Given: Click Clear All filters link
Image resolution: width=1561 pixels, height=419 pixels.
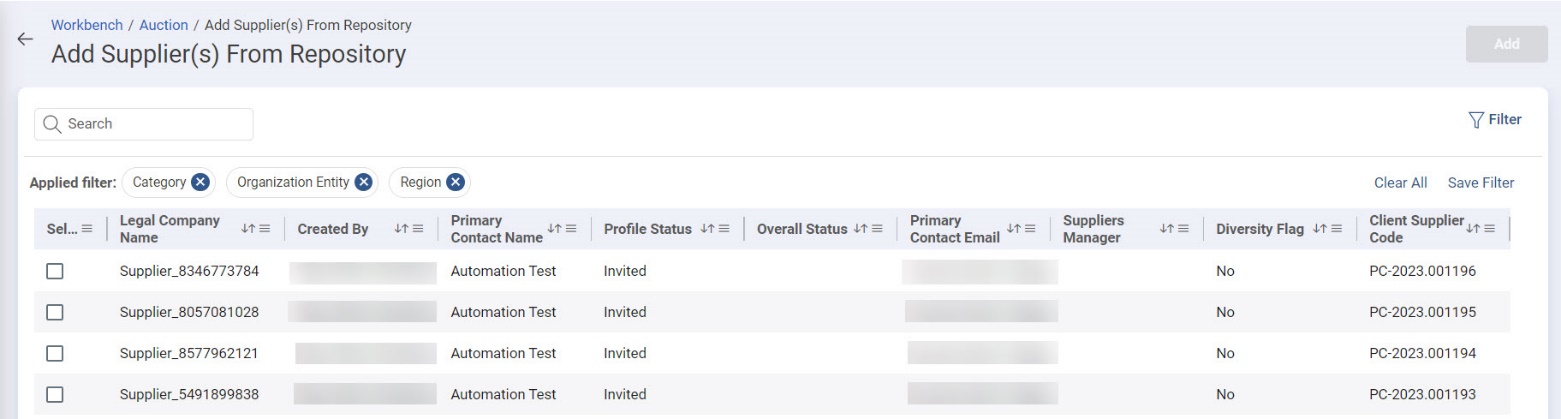Looking at the screenshot, I should [1400, 183].
